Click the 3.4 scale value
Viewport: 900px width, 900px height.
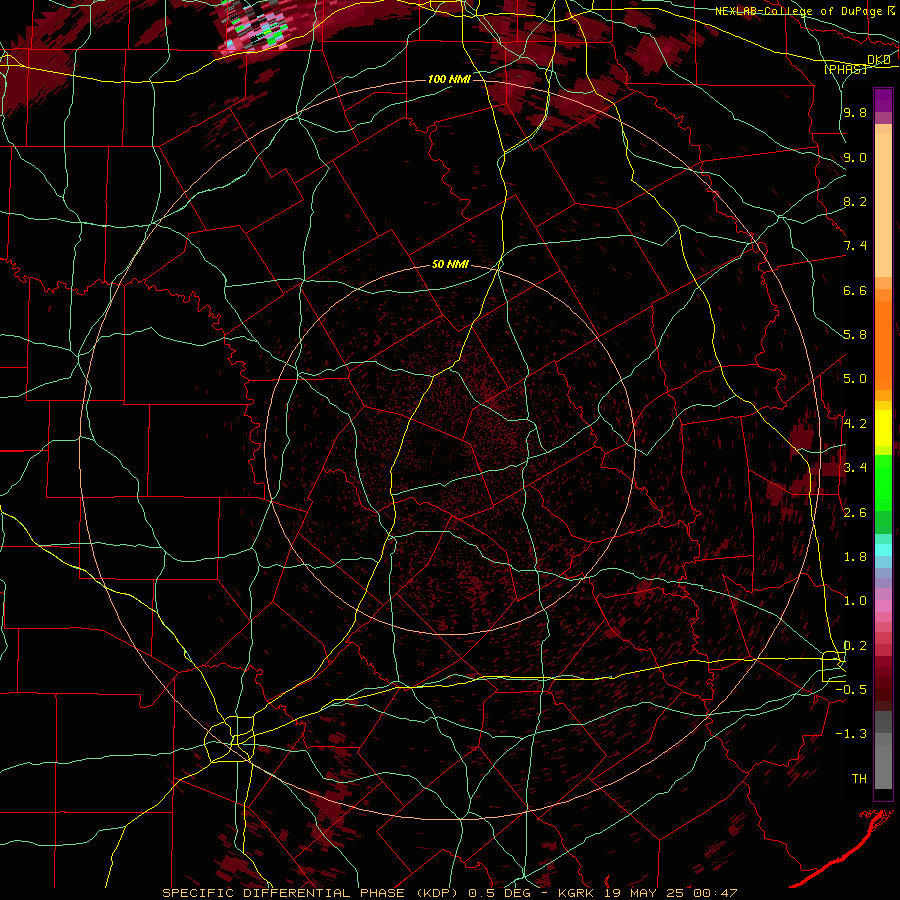[x=855, y=468]
